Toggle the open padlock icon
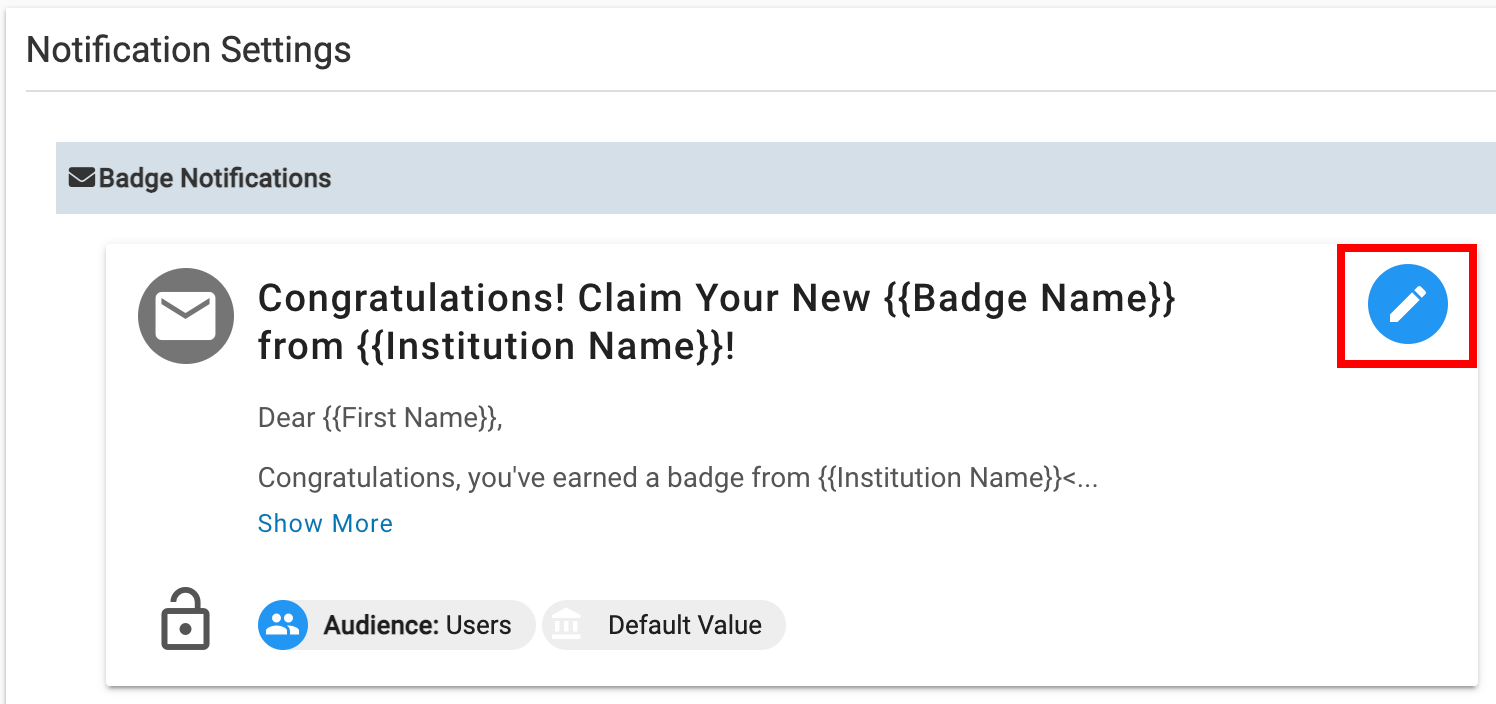Screen dimensions: 1496x704 click(x=185, y=621)
